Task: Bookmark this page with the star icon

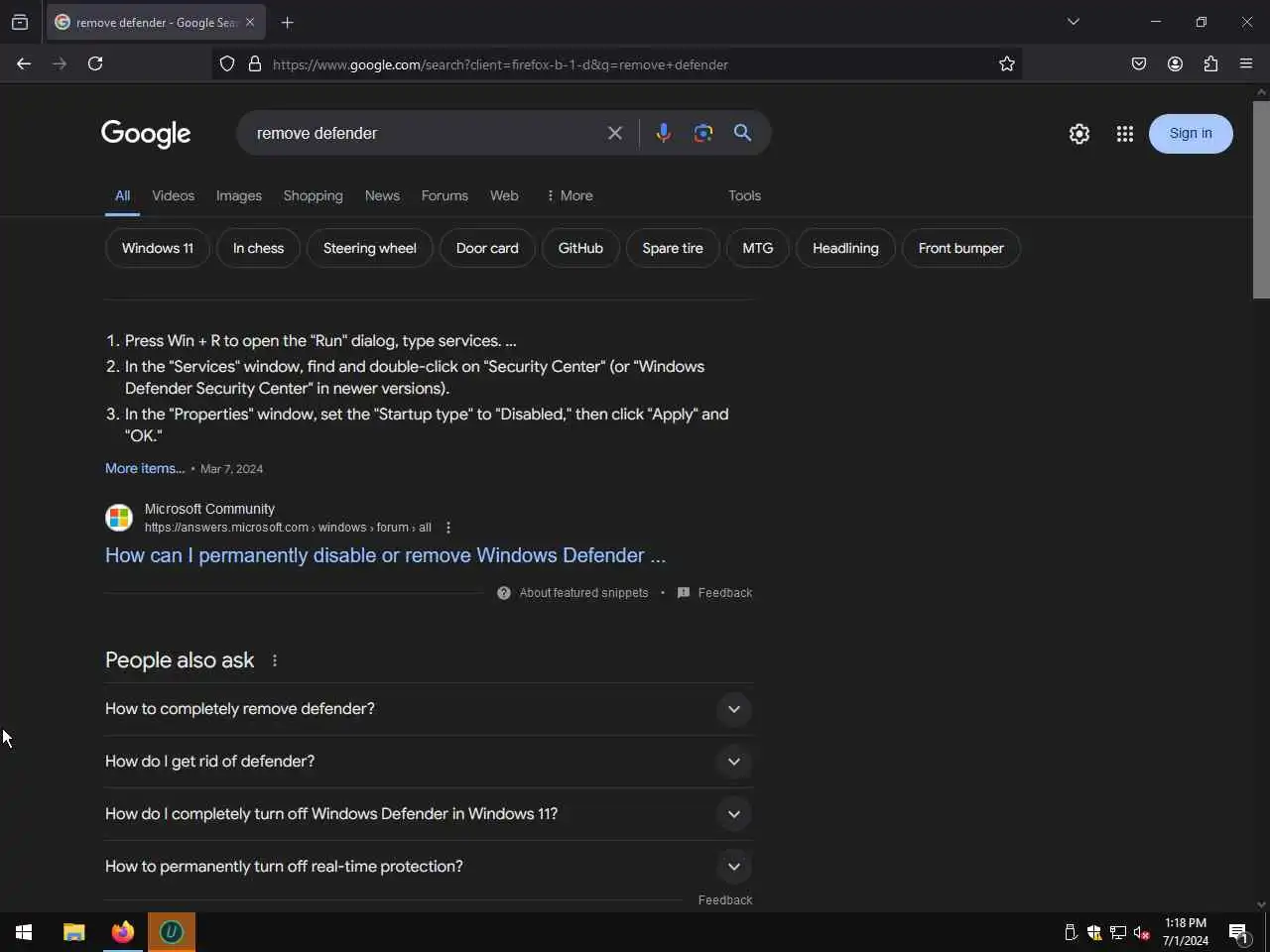Action: pyautogui.click(x=1007, y=63)
